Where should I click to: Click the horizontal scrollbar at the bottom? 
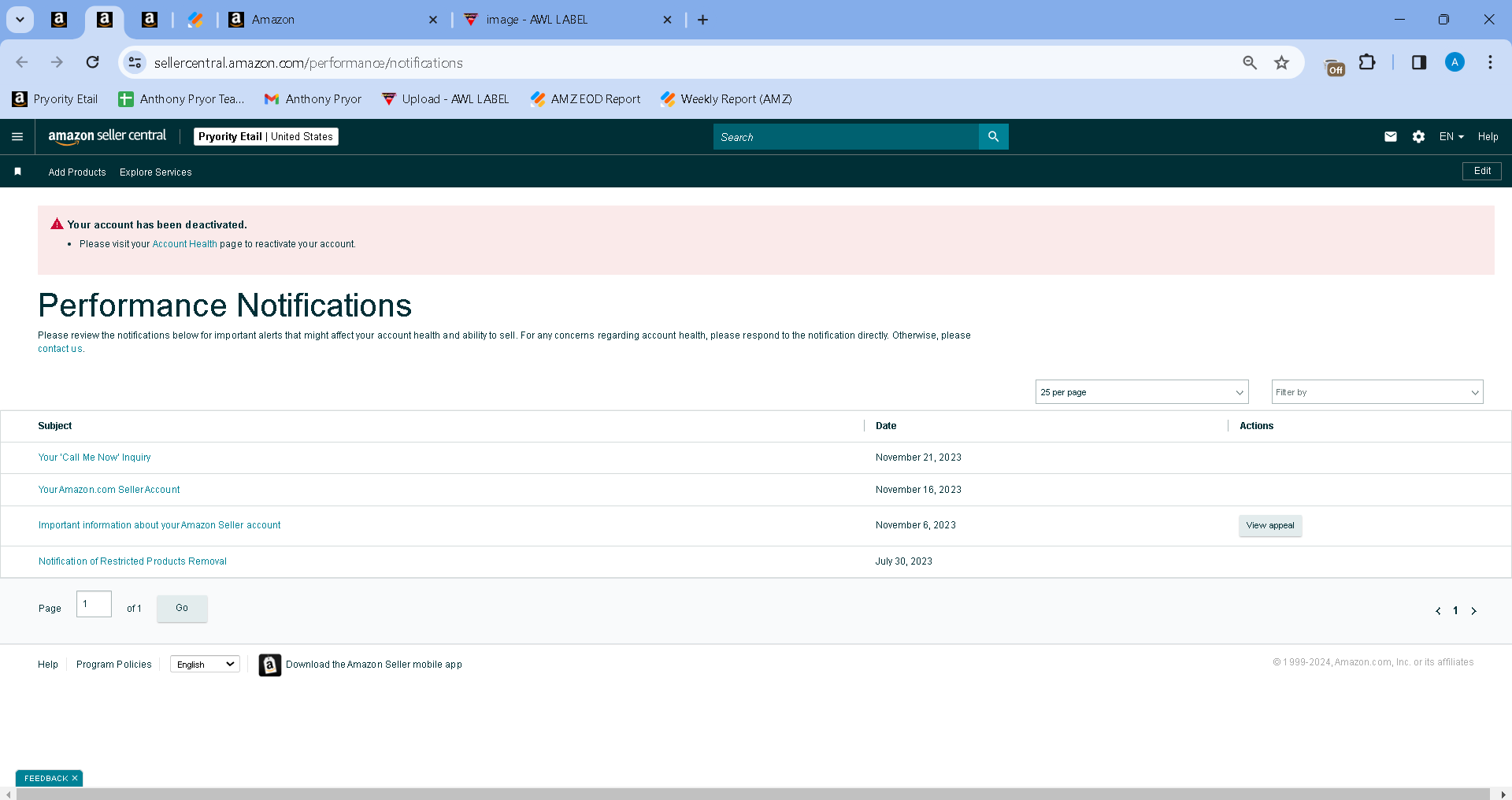[753, 794]
